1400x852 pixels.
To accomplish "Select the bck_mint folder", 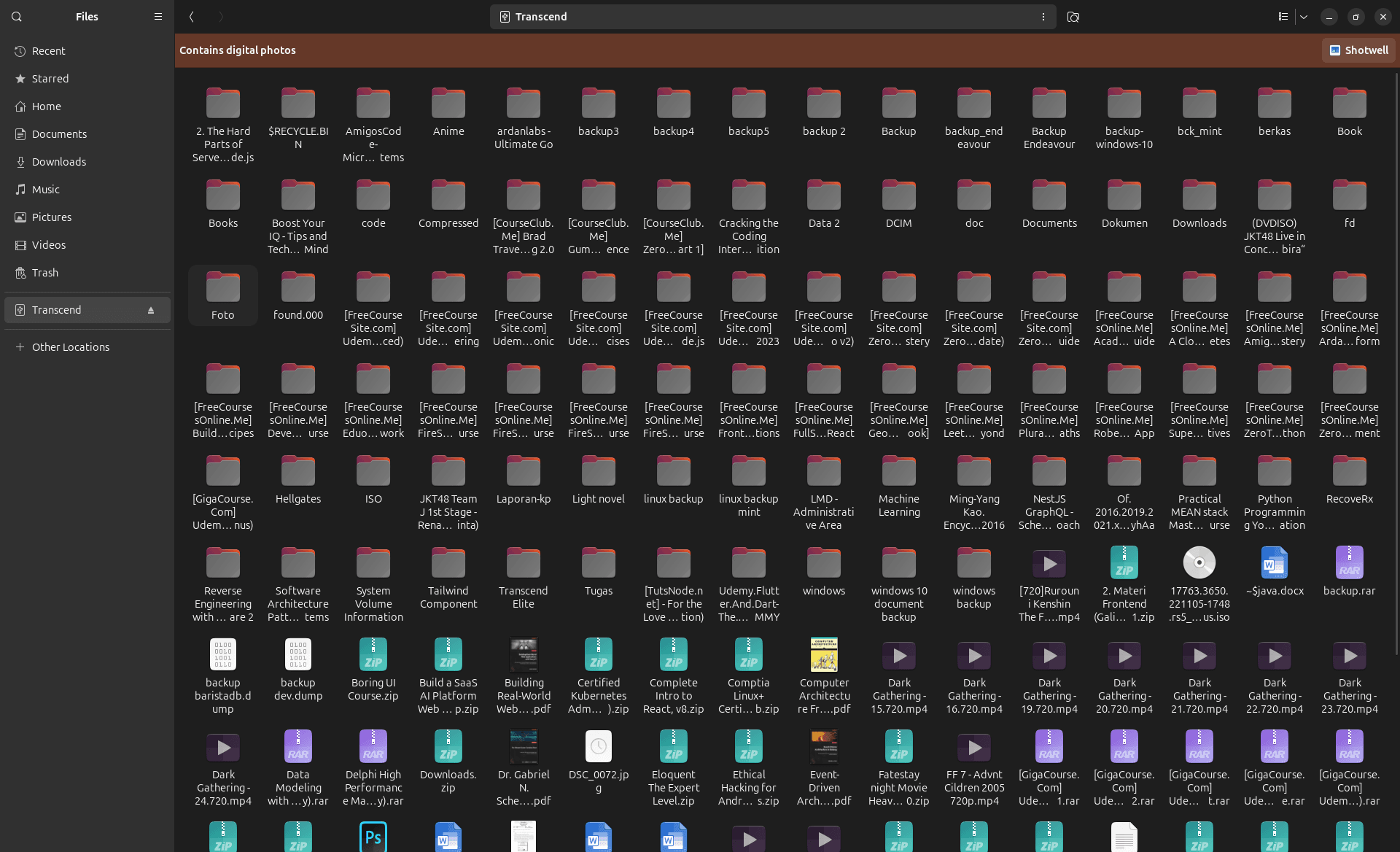I will [1199, 112].
